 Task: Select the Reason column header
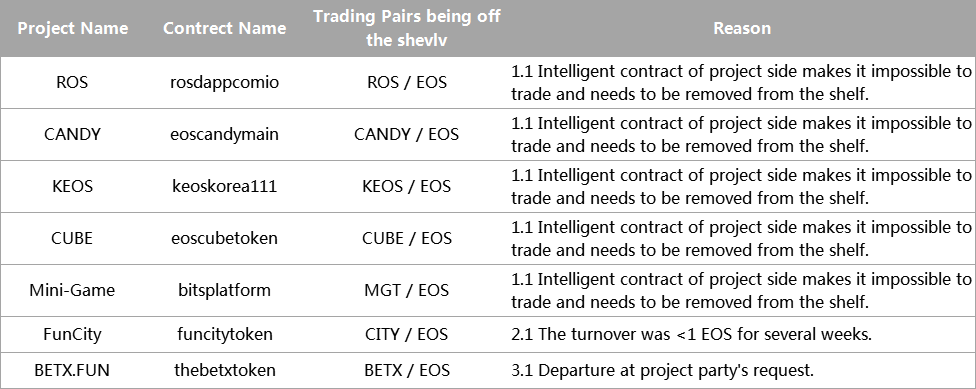pos(742,28)
